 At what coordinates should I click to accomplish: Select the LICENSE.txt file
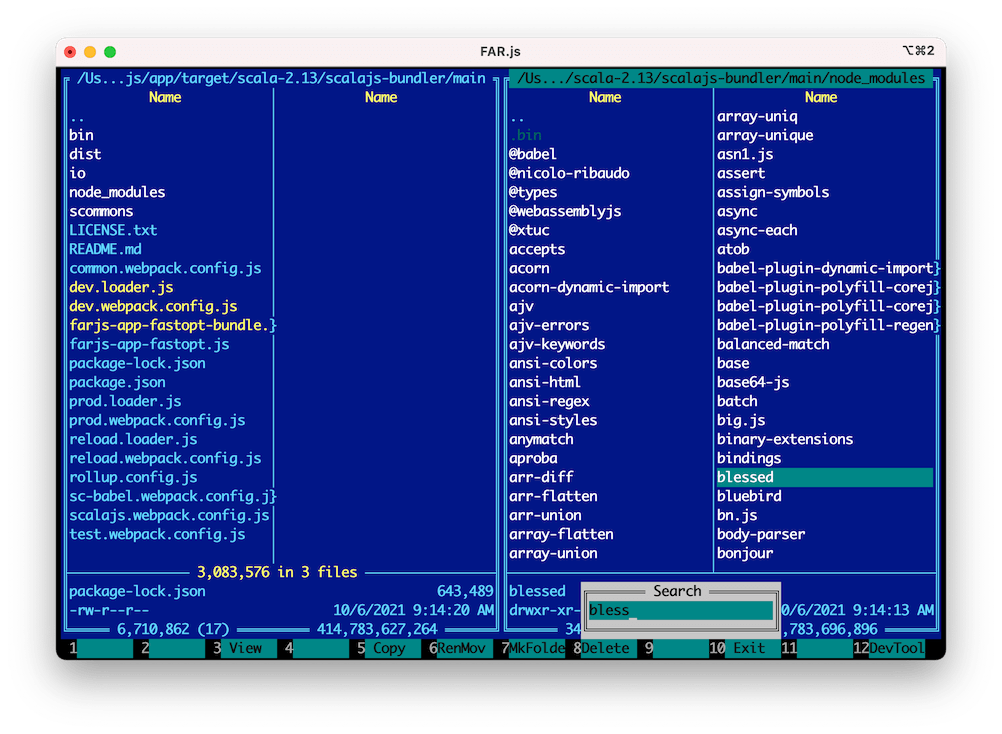coord(114,230)
